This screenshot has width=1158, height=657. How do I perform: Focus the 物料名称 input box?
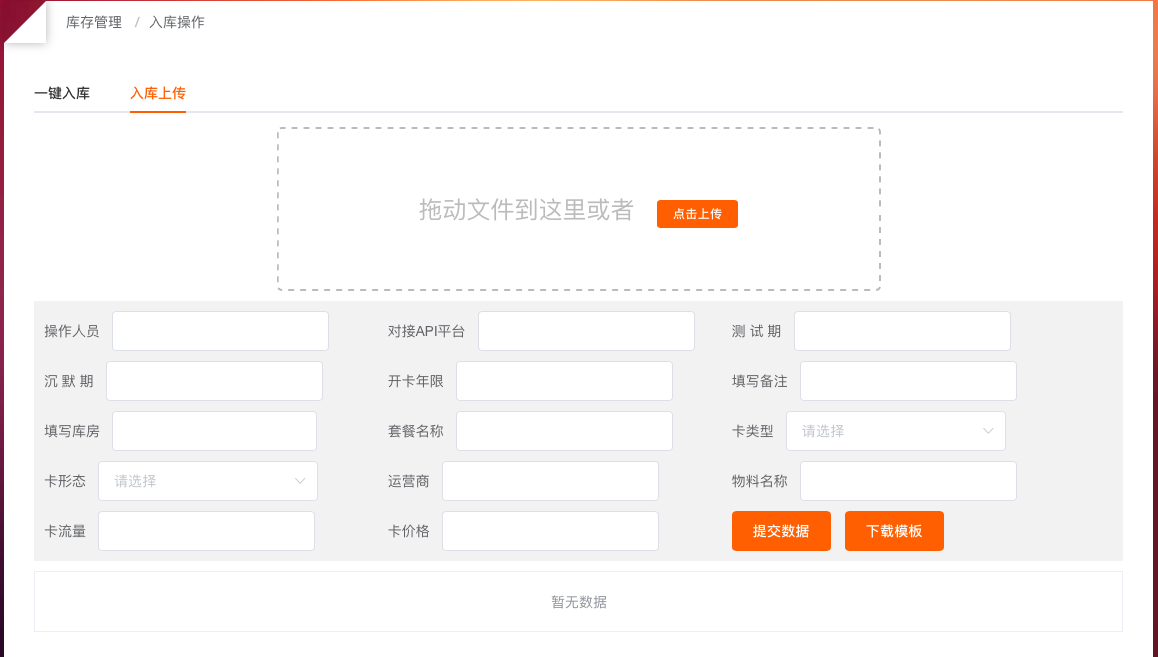[x=908, y=481]
